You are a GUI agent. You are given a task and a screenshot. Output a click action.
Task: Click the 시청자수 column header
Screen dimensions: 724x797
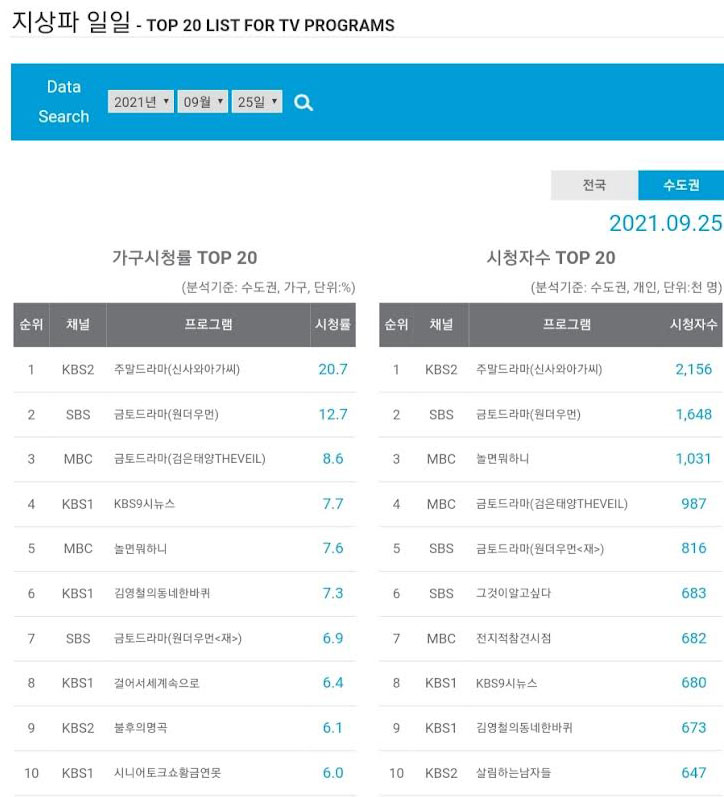point(693,324)
